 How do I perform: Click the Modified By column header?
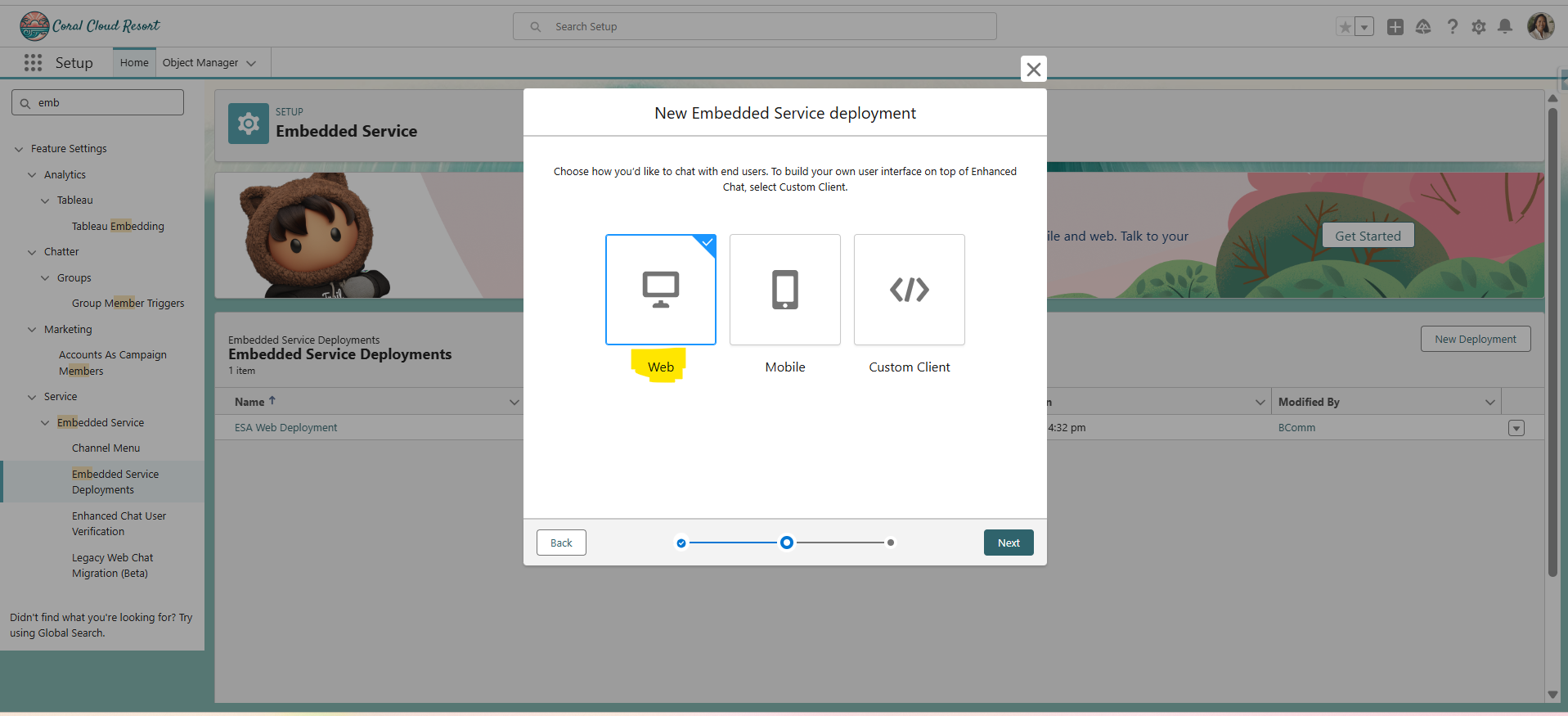pyautogui.click(x=1309, y=402)
